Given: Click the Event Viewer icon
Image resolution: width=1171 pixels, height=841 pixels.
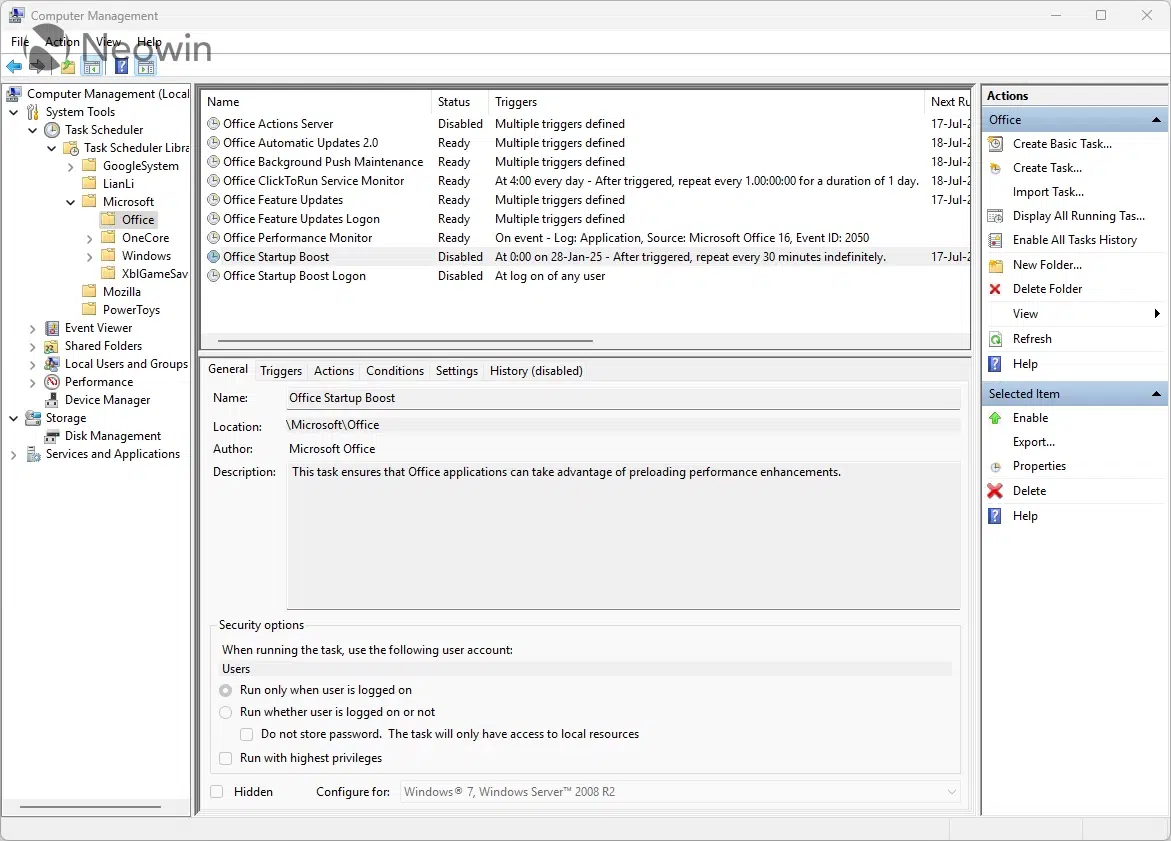Looking at the screenshot, I should pyautogui.click(x=52, y=328).
